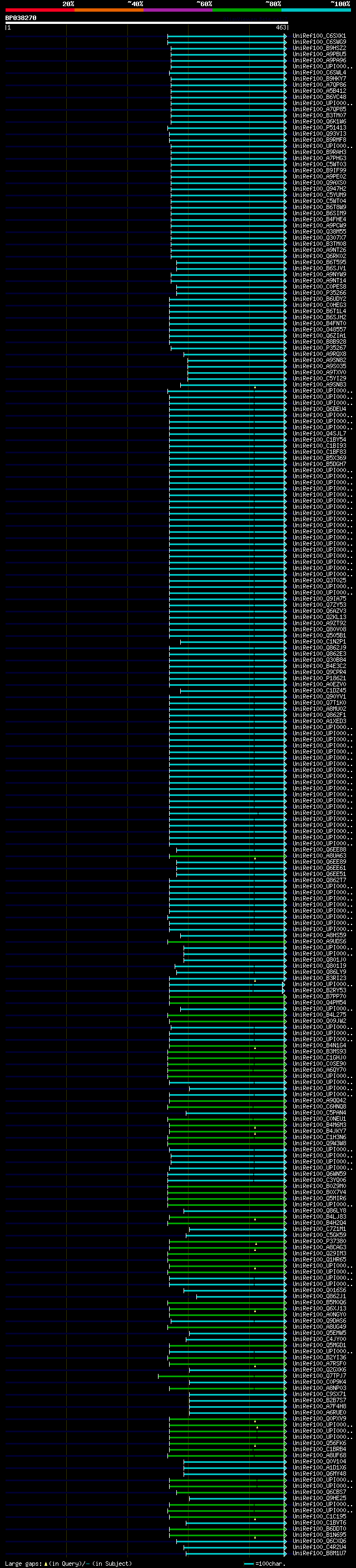Click the white query sequence bar
The height and width of the screenshot is (1568, 356).
(147, 22)
